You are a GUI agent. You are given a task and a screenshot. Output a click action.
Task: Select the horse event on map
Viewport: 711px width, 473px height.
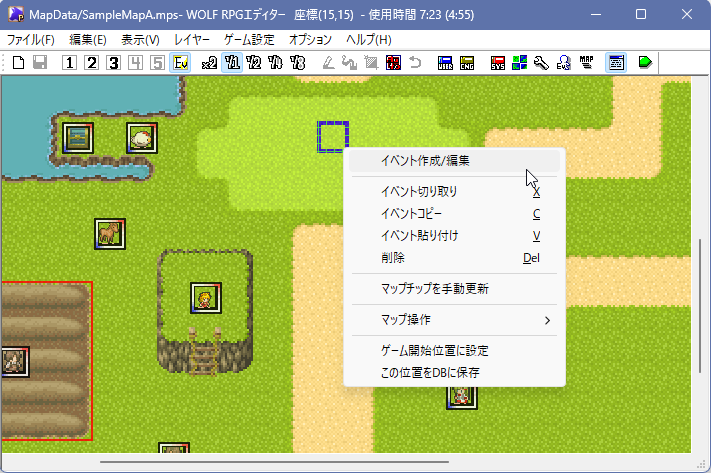click(110, 234)
